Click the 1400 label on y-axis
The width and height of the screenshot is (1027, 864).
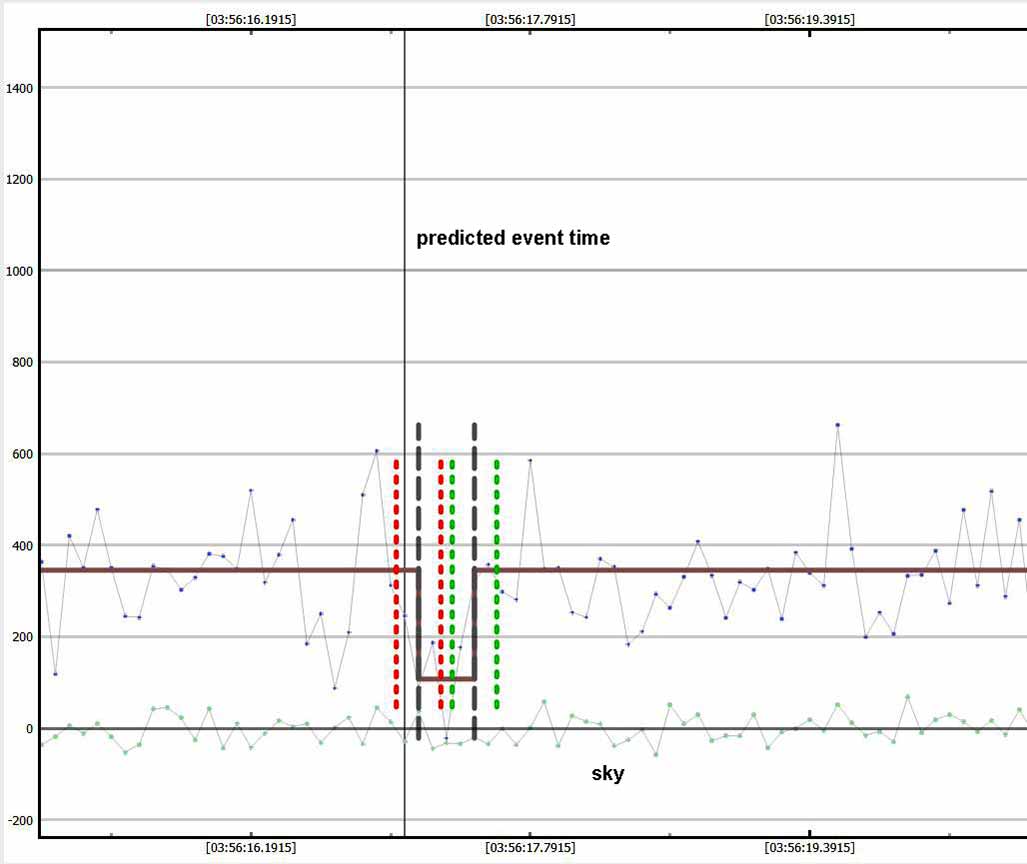coord(20,88)
